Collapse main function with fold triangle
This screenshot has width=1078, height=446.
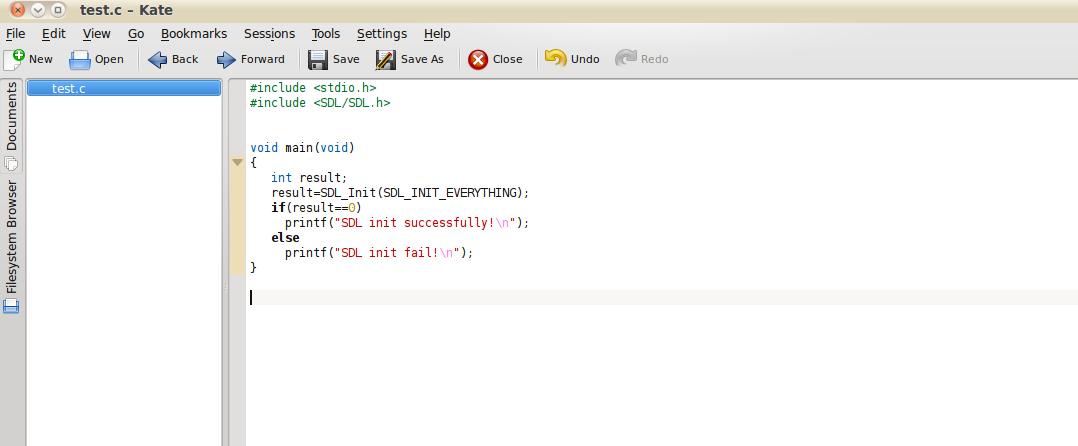point(237,161)
